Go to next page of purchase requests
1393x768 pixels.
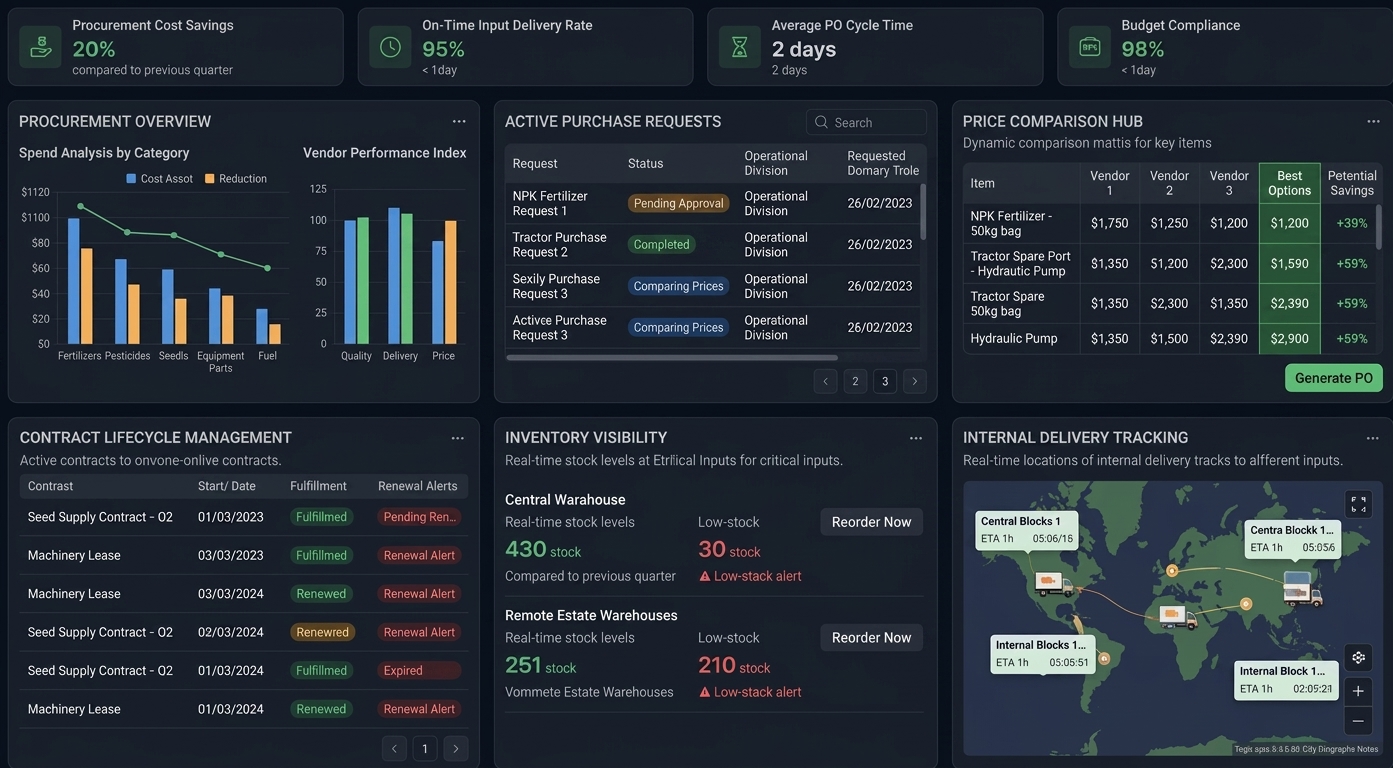[x=915, y=381]
